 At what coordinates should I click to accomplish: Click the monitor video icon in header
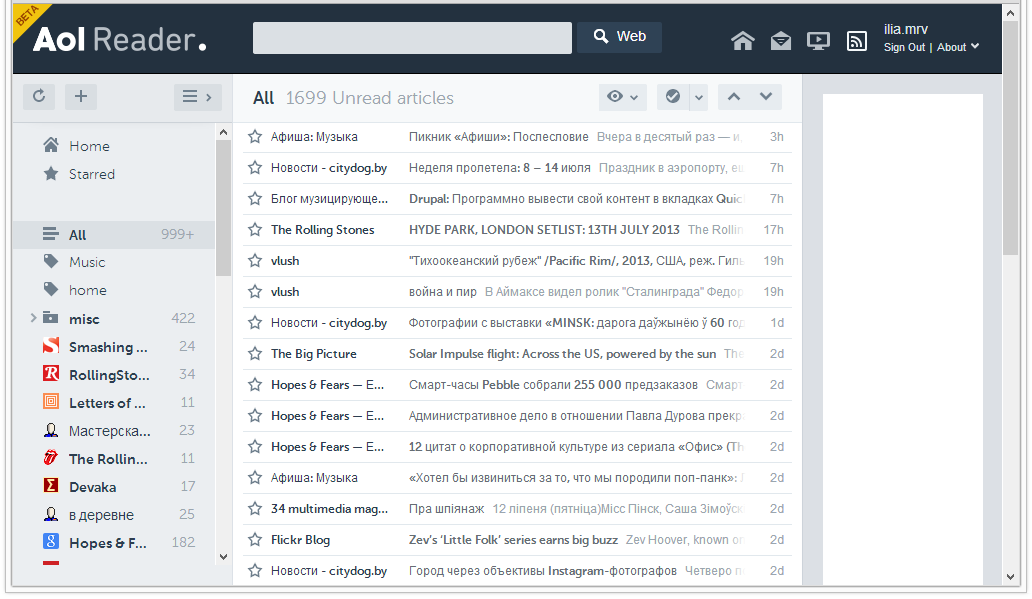[x=818, y=41]
